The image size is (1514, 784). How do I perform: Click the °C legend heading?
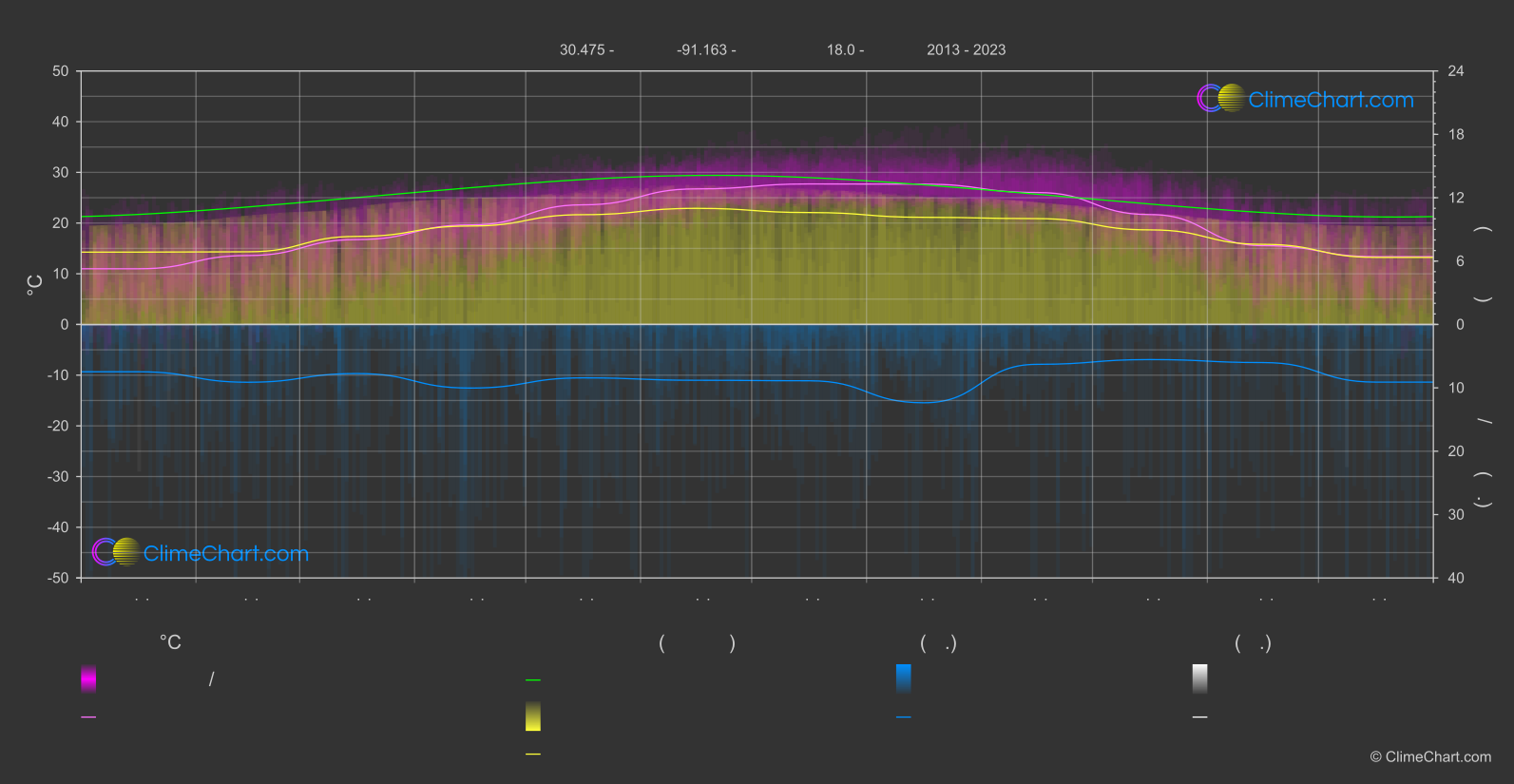point(170,642)
